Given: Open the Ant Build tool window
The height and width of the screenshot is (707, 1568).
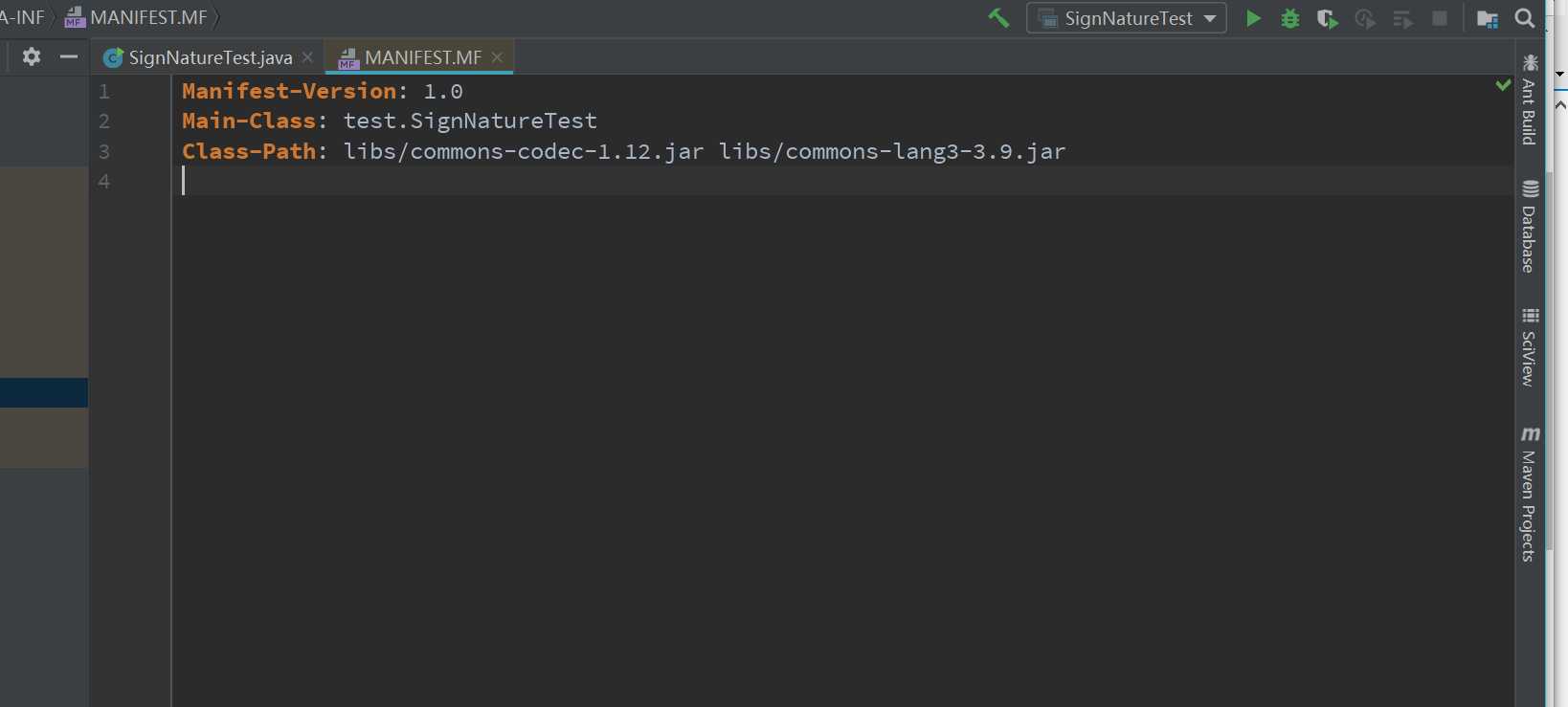Looking at the screenshot, I should (1529, 100).
